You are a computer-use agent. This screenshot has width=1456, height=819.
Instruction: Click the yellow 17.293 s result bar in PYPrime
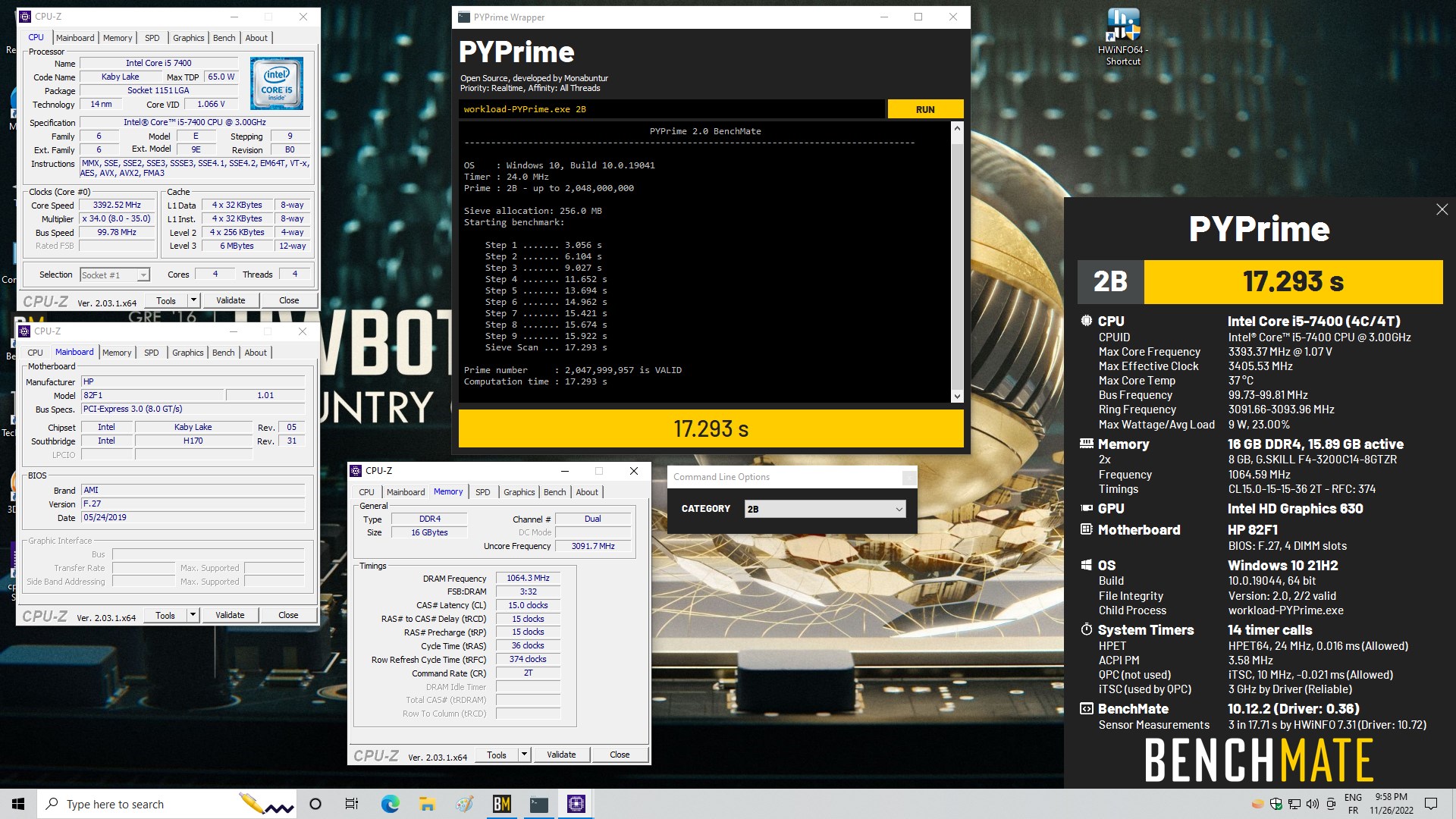click(x=711, y=428)
